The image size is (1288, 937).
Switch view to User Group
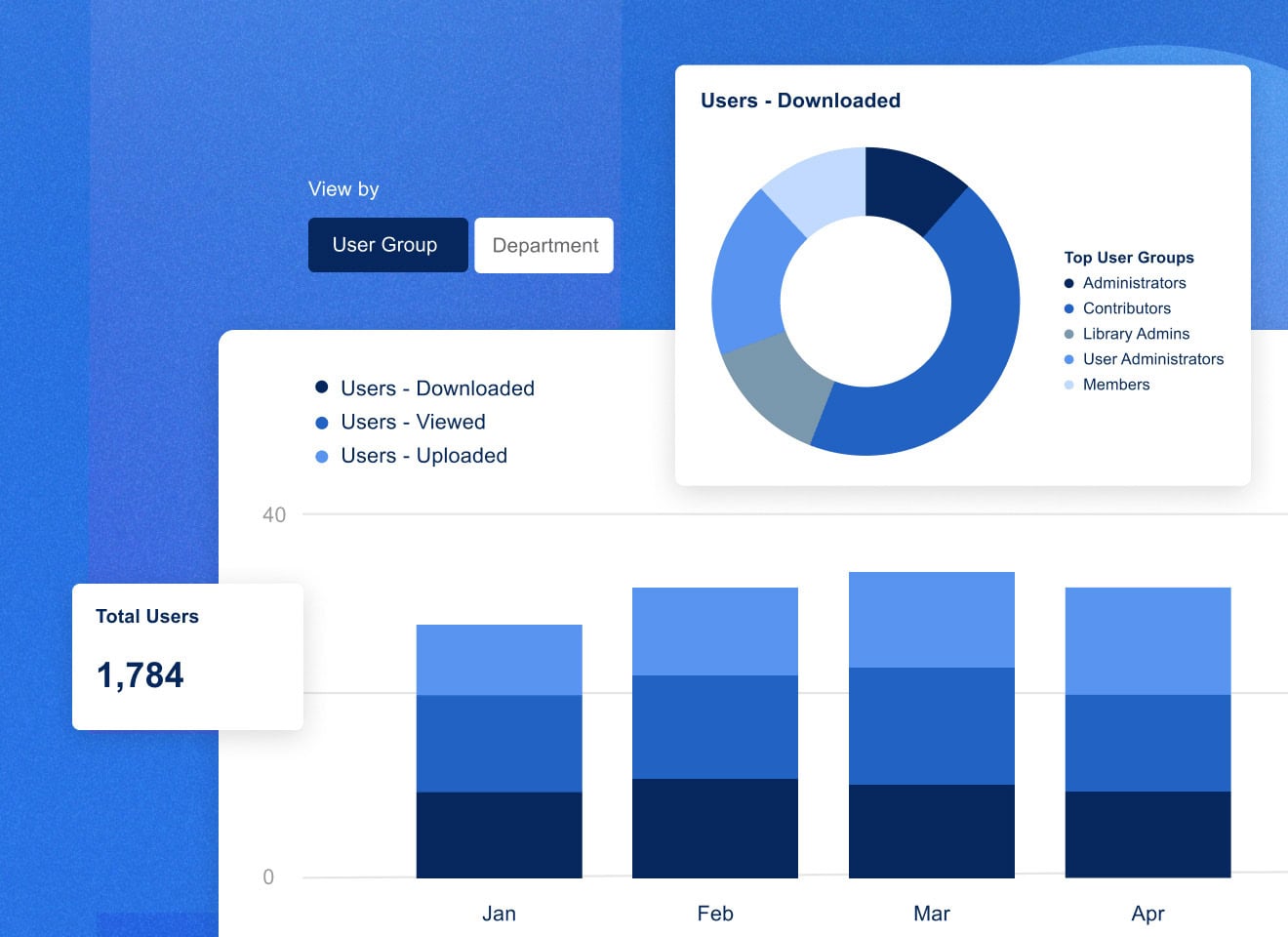pos(387,245)
